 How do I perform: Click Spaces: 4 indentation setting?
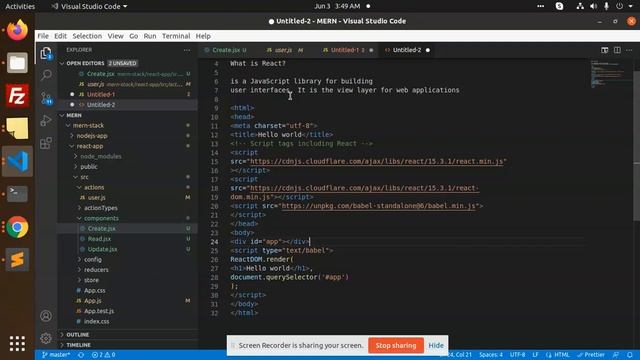click(491, 355)
